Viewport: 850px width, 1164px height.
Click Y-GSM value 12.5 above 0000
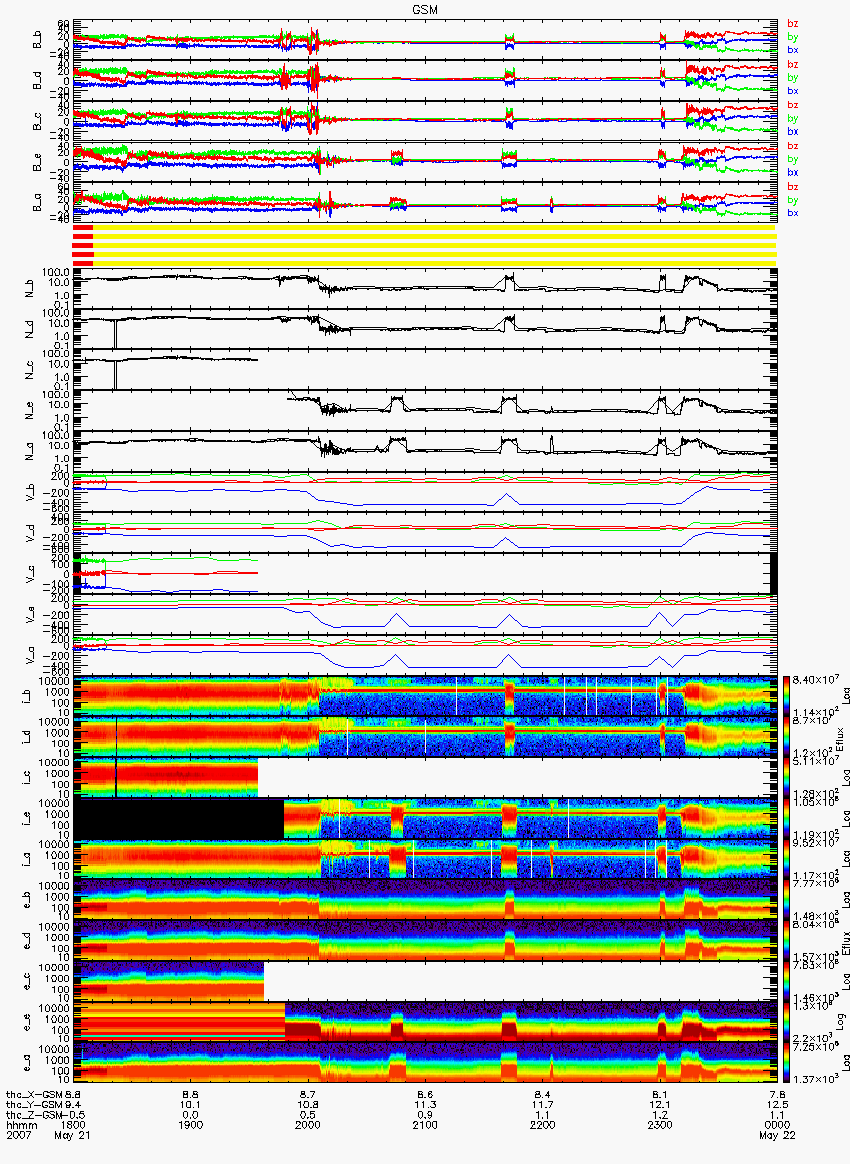777,1105
